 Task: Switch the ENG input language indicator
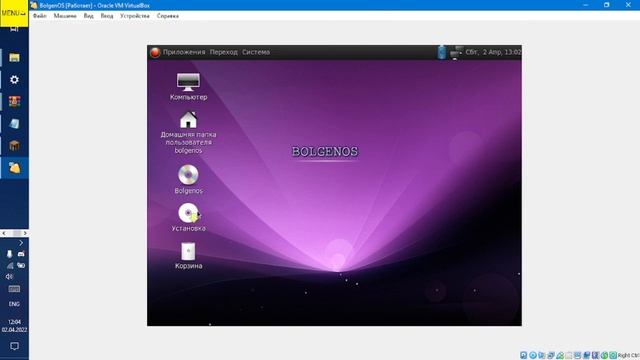coord(14,304)
